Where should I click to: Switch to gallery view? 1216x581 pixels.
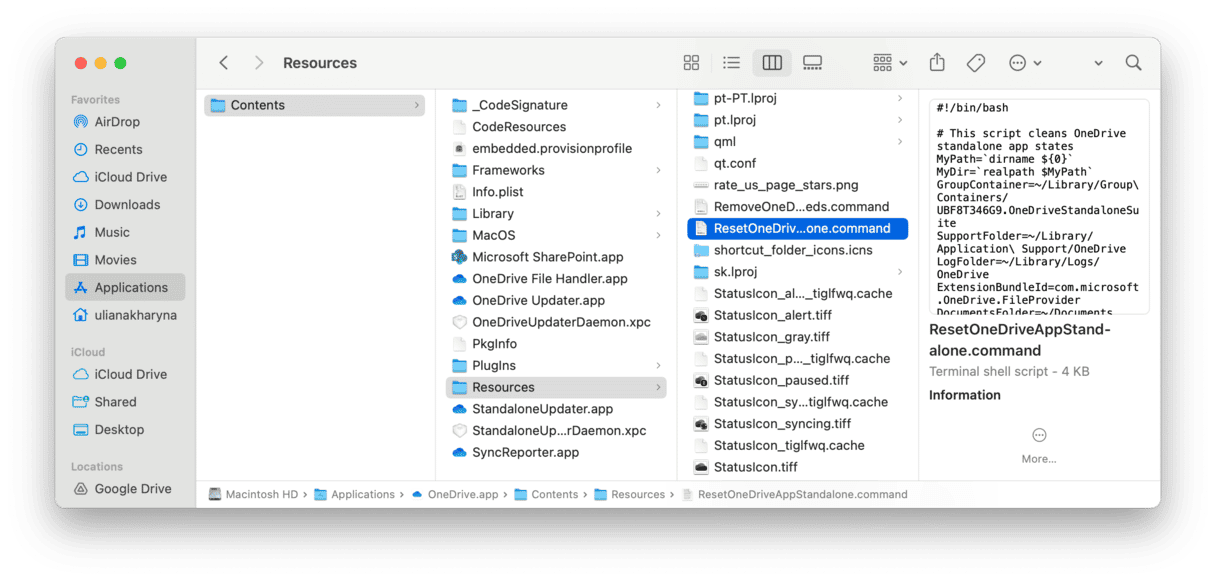point(812,63)
